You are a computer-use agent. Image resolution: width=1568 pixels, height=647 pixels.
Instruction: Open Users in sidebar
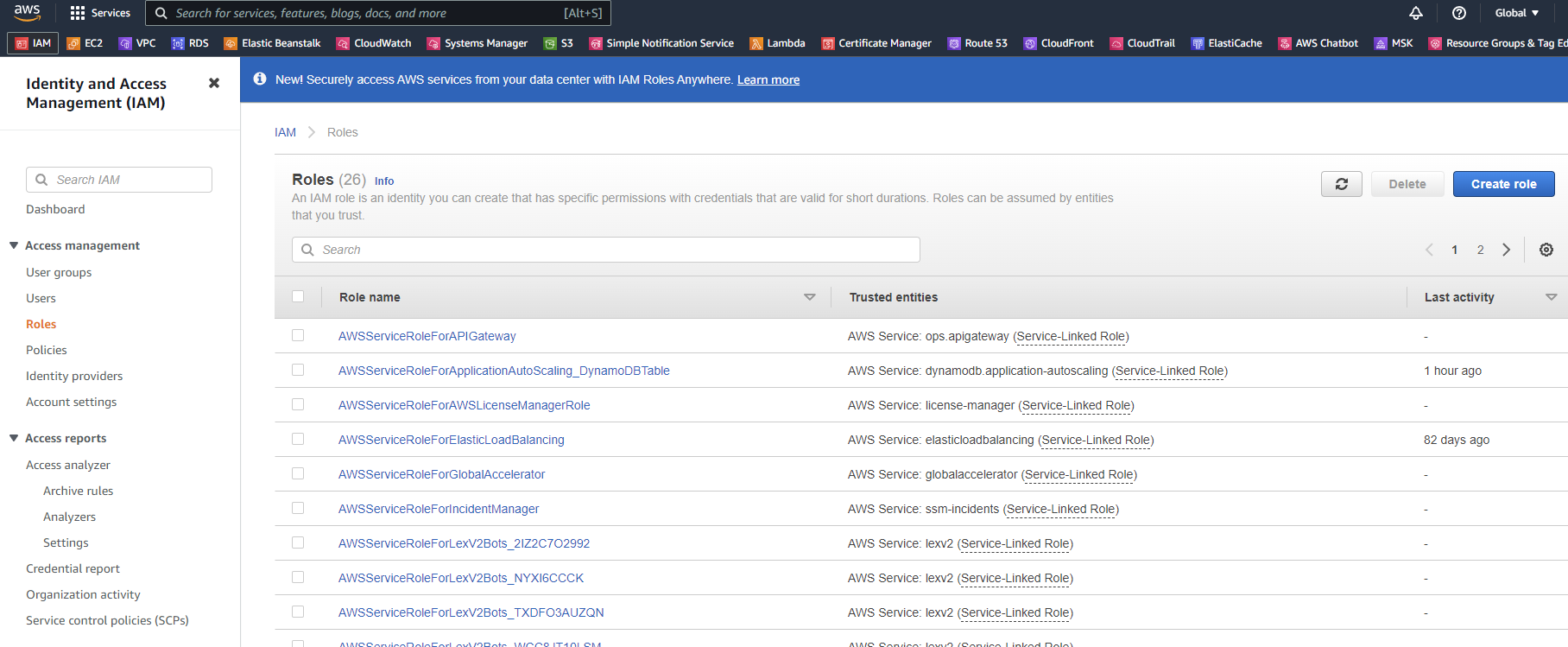tap(41, 298)
